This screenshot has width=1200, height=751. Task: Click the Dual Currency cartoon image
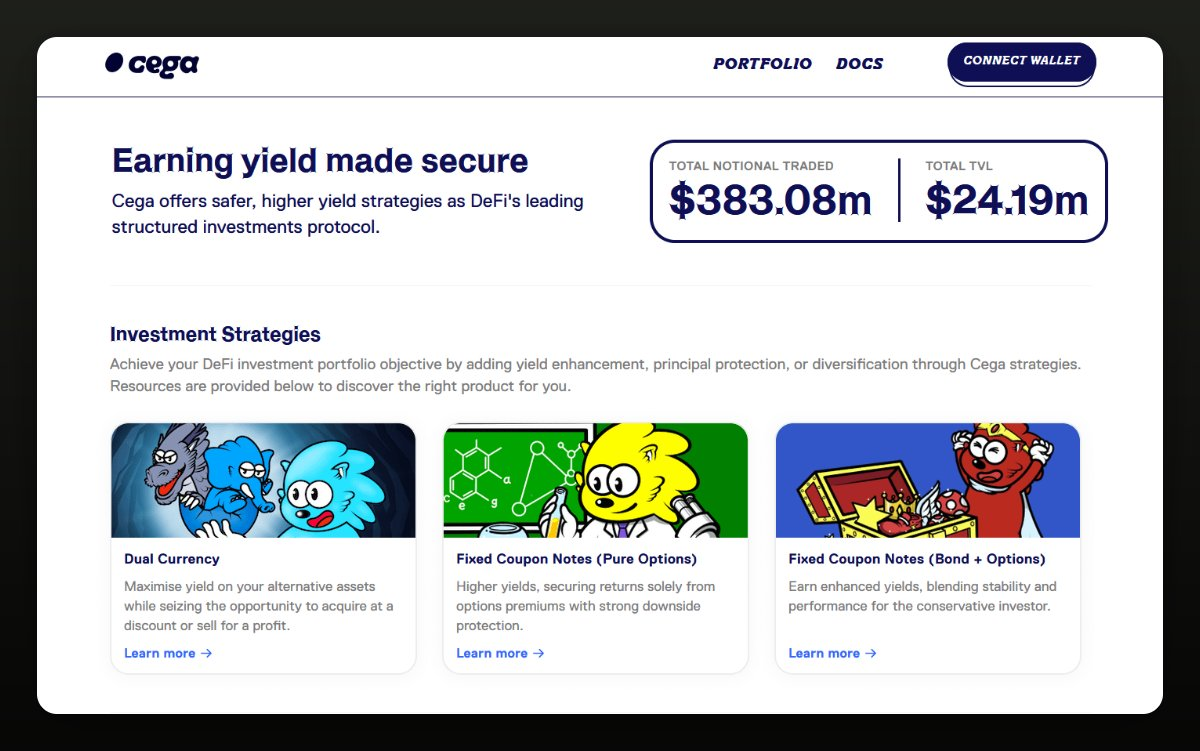[x=263, y=480]
